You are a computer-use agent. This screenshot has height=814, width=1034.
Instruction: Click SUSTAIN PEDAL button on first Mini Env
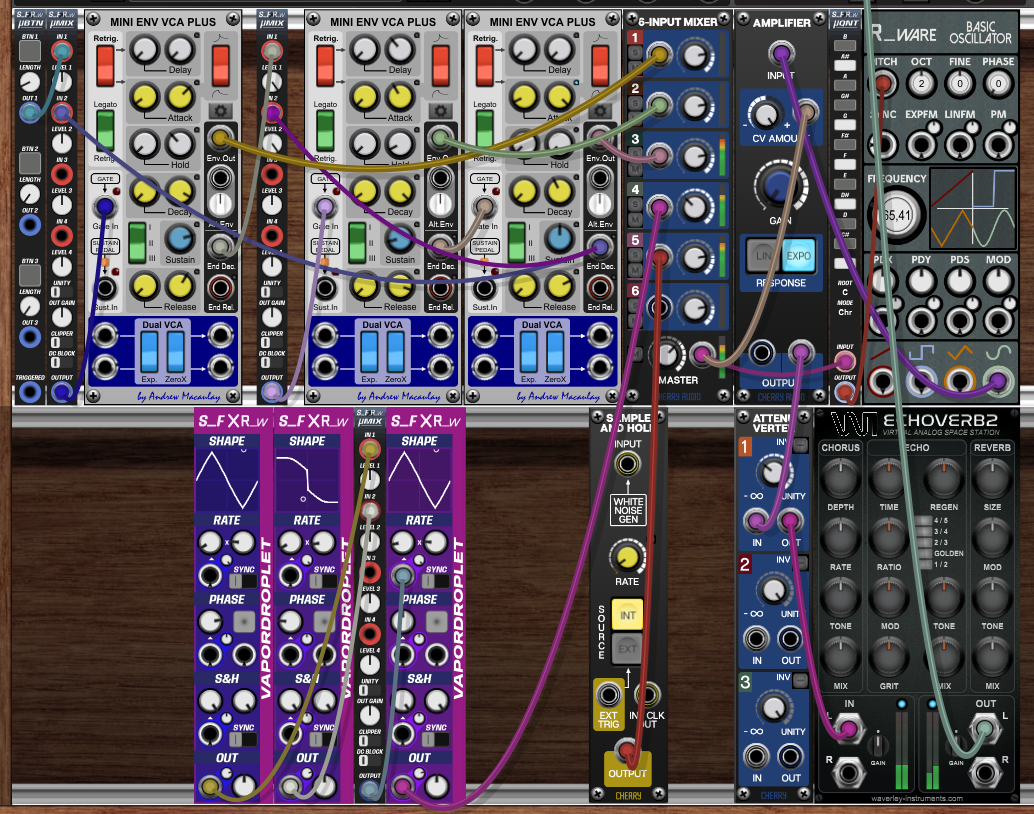106,247
